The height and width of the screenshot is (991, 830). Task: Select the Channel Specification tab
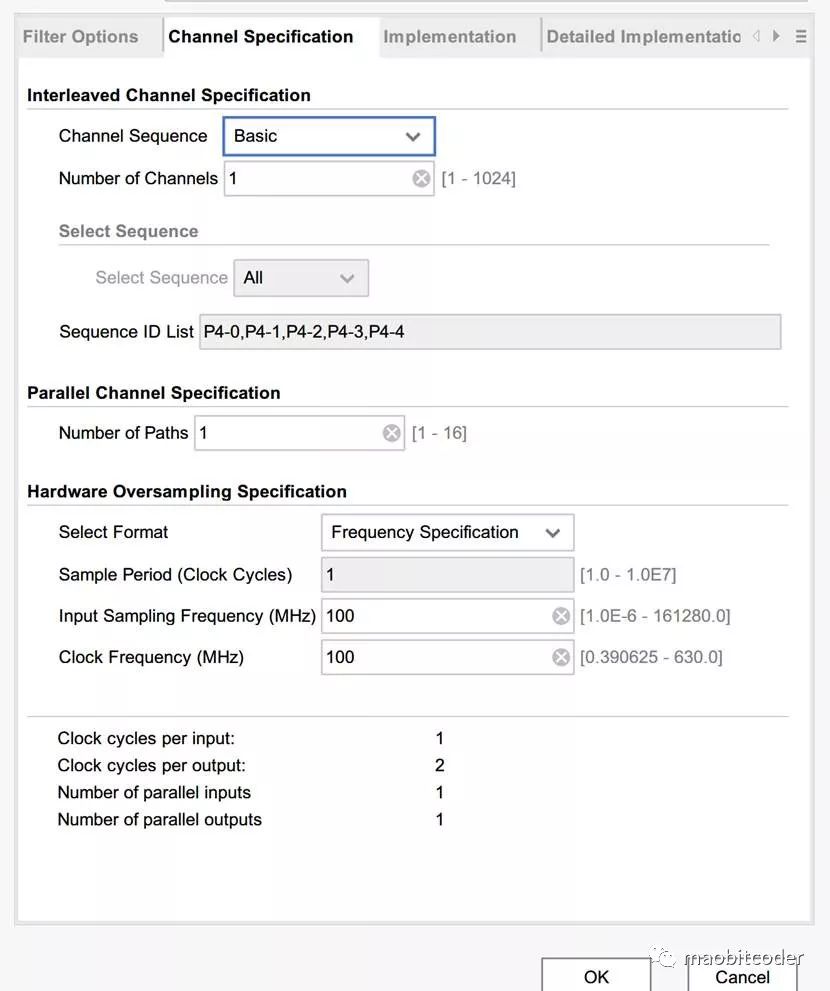tap(260, 37)
